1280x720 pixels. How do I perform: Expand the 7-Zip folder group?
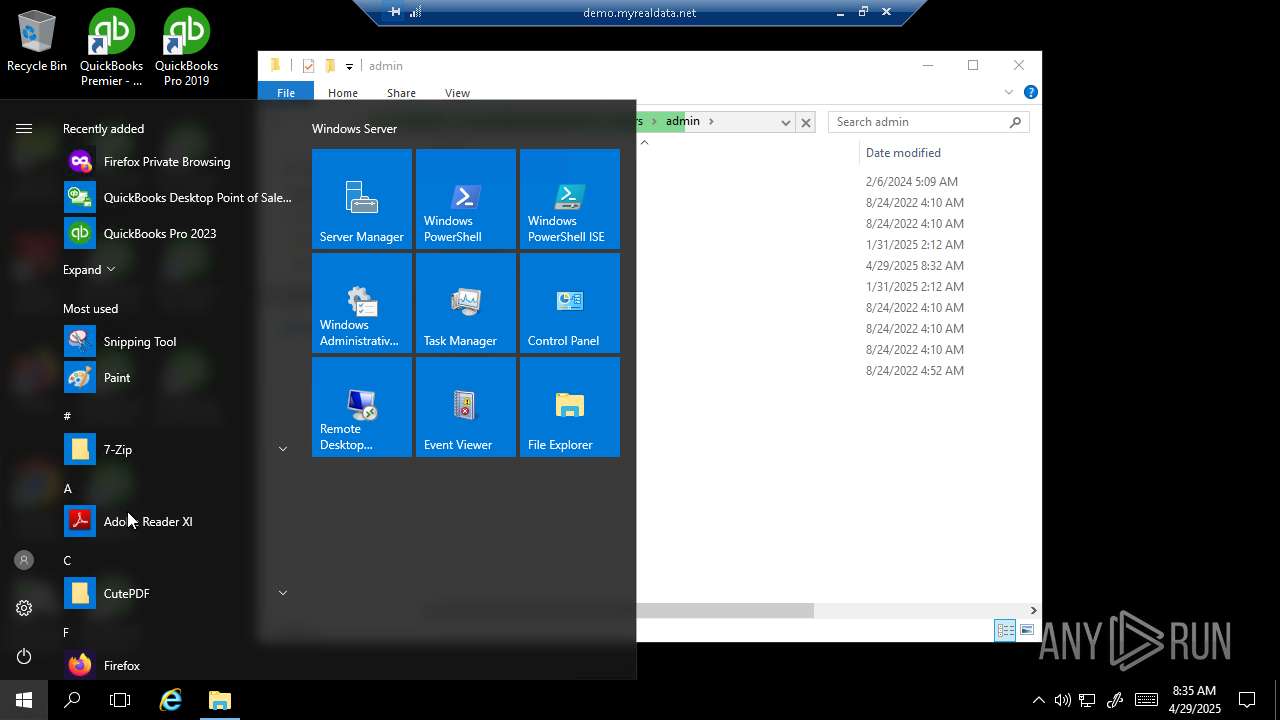click(x=283, y=450)
